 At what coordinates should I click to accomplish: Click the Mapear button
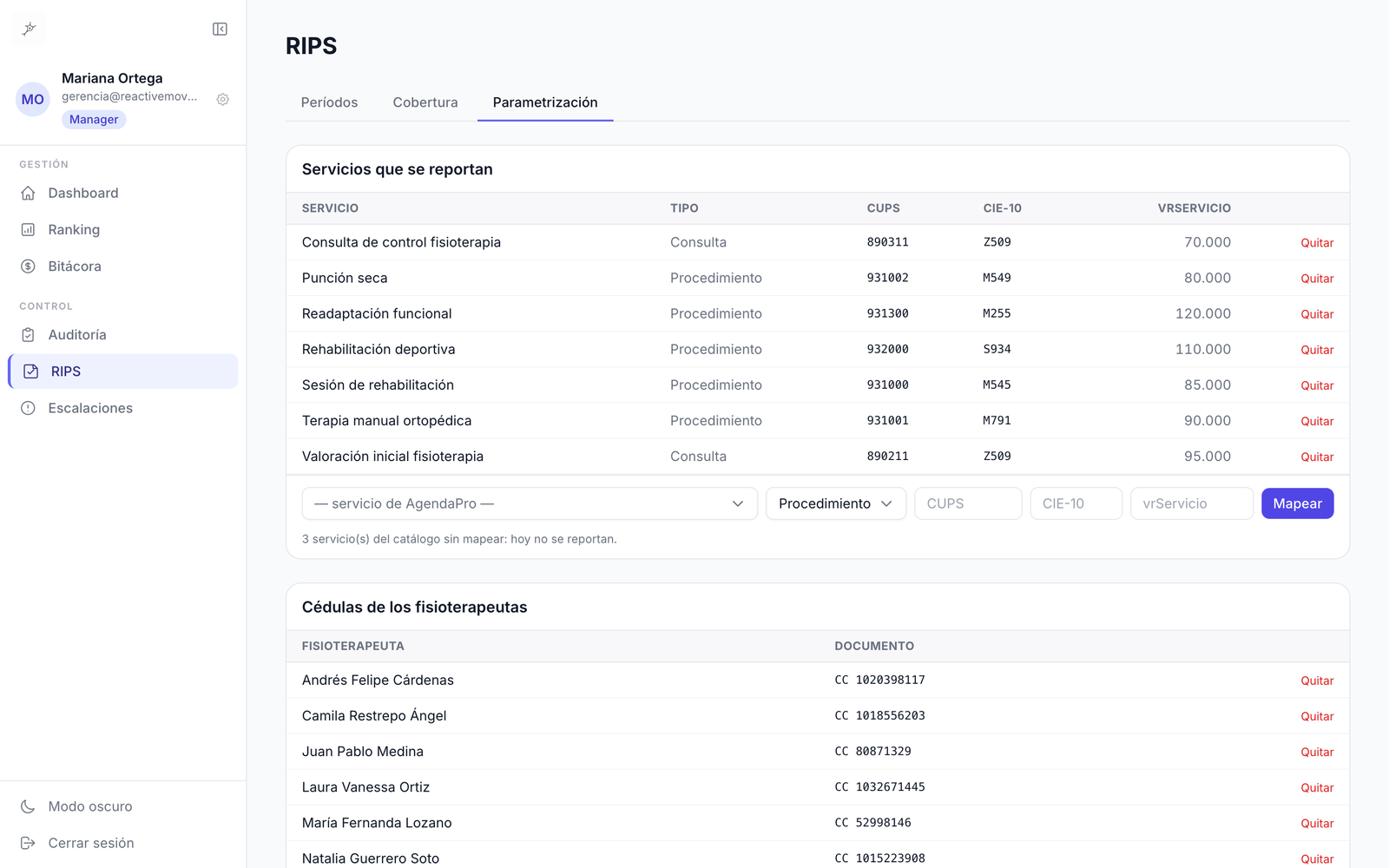[x=1297, y=503]
